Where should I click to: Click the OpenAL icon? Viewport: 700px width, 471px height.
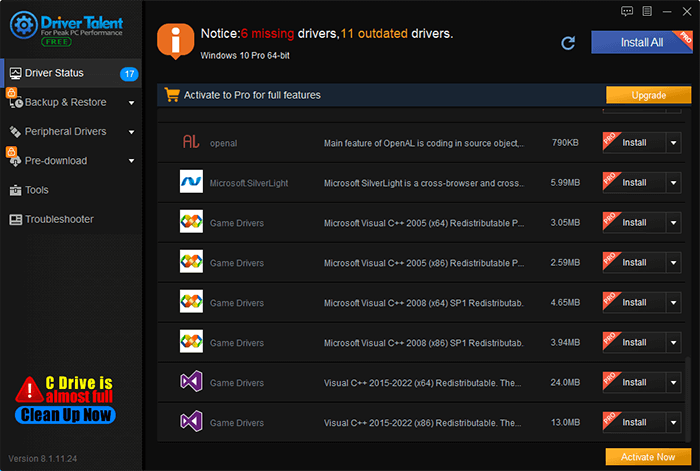tap(191, 142)
